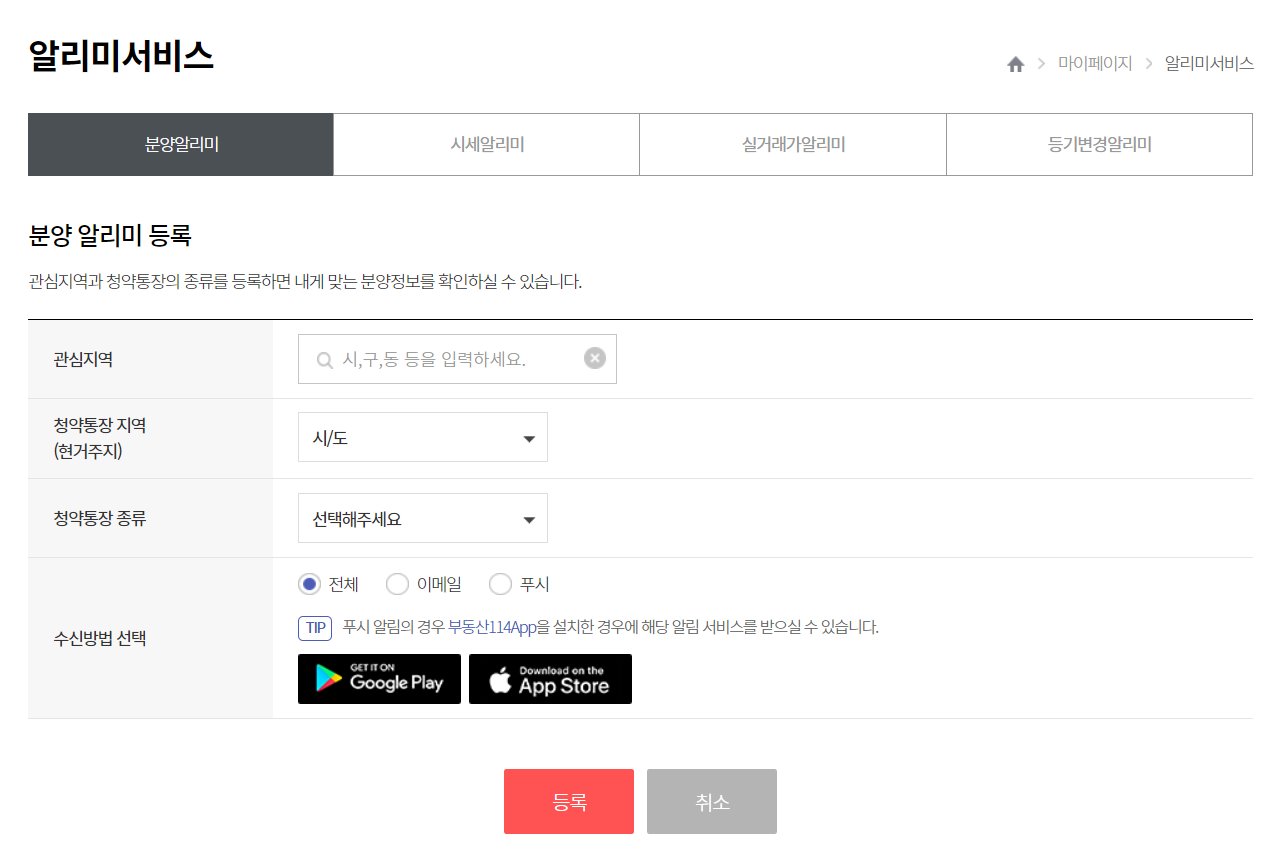1277x848 pixels.
Task: Open the 등기변경알리미 tab
Action: point(1099,144)
